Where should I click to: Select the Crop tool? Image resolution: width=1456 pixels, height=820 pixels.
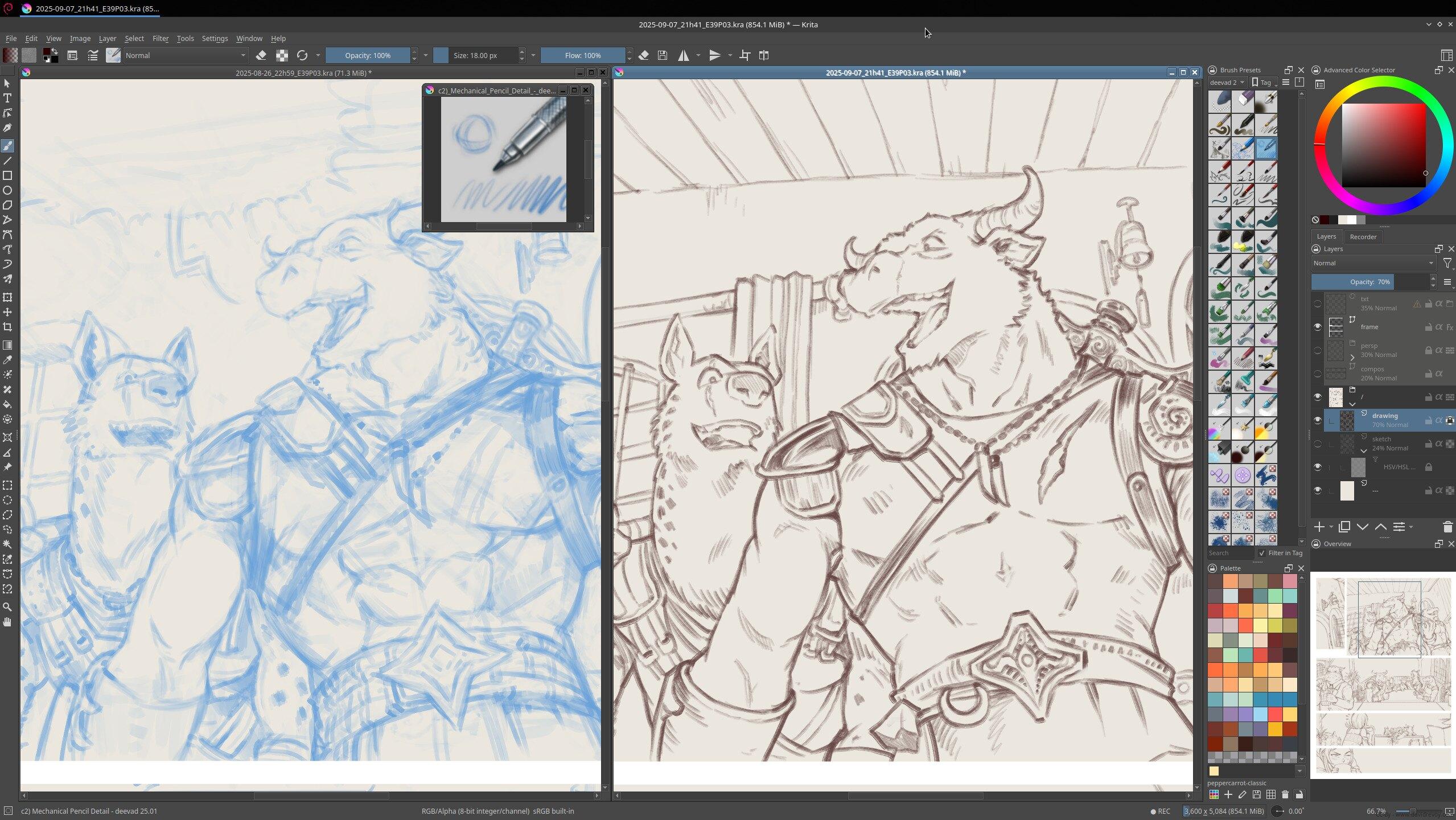pos(7,327)
